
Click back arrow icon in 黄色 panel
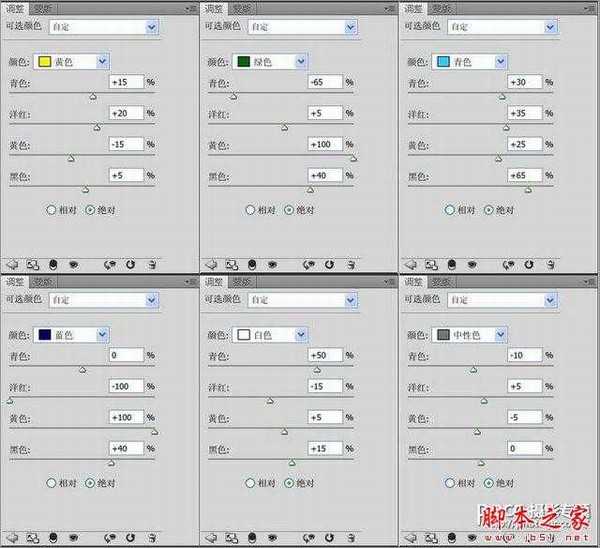pyautogui.click(x=13, y=264)
